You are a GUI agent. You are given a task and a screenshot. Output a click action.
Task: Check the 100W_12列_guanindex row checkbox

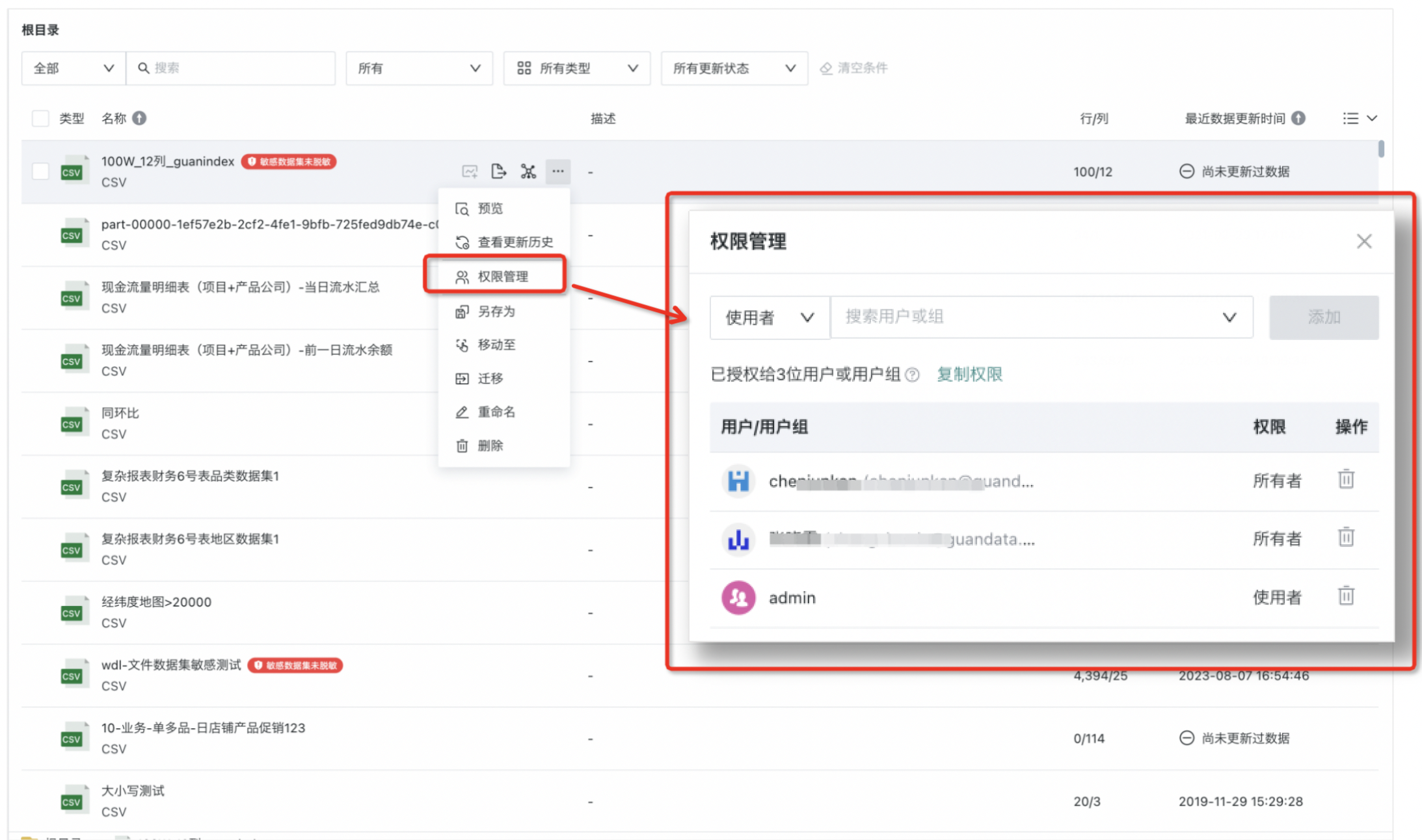pos(40,171)
